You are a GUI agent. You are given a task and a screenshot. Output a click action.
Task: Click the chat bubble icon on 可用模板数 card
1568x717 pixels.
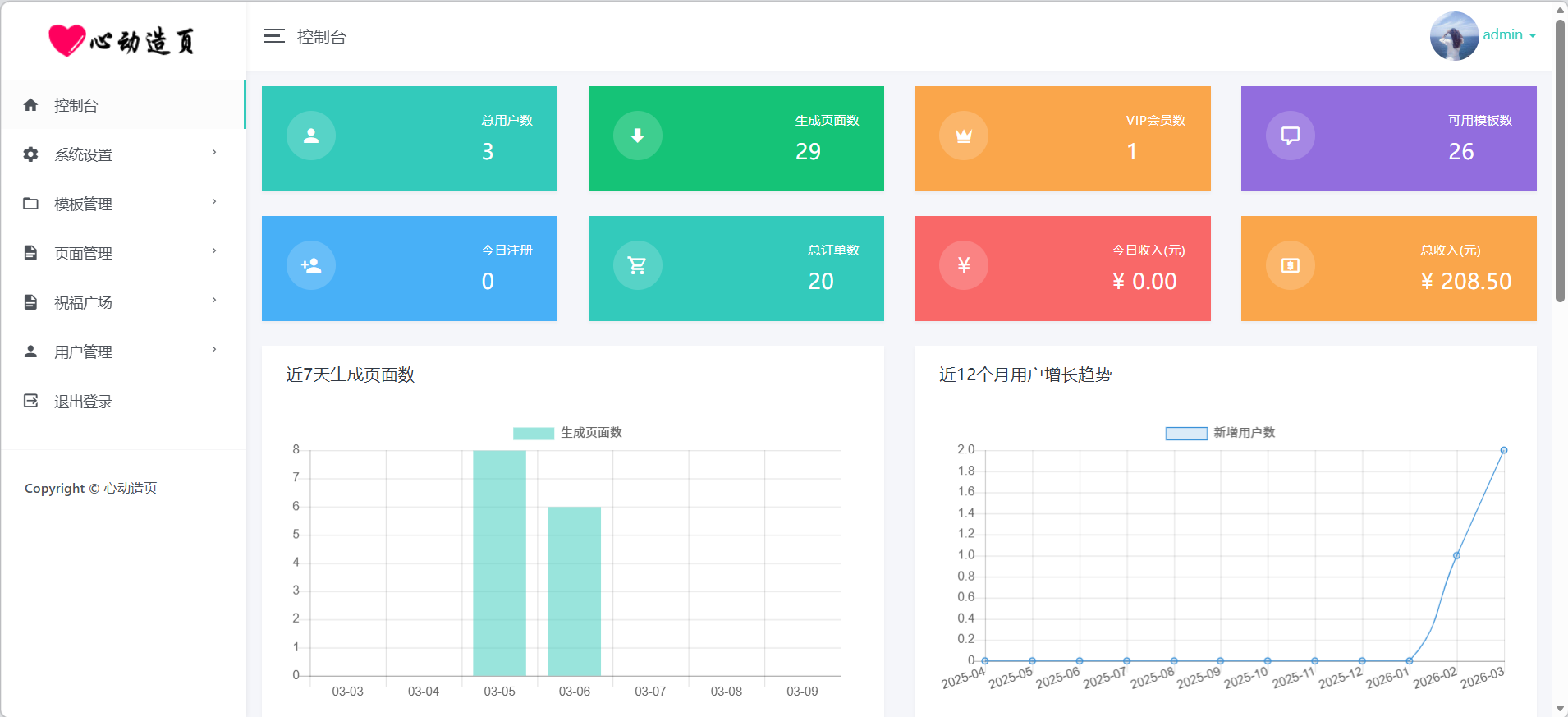(1291, 136)
